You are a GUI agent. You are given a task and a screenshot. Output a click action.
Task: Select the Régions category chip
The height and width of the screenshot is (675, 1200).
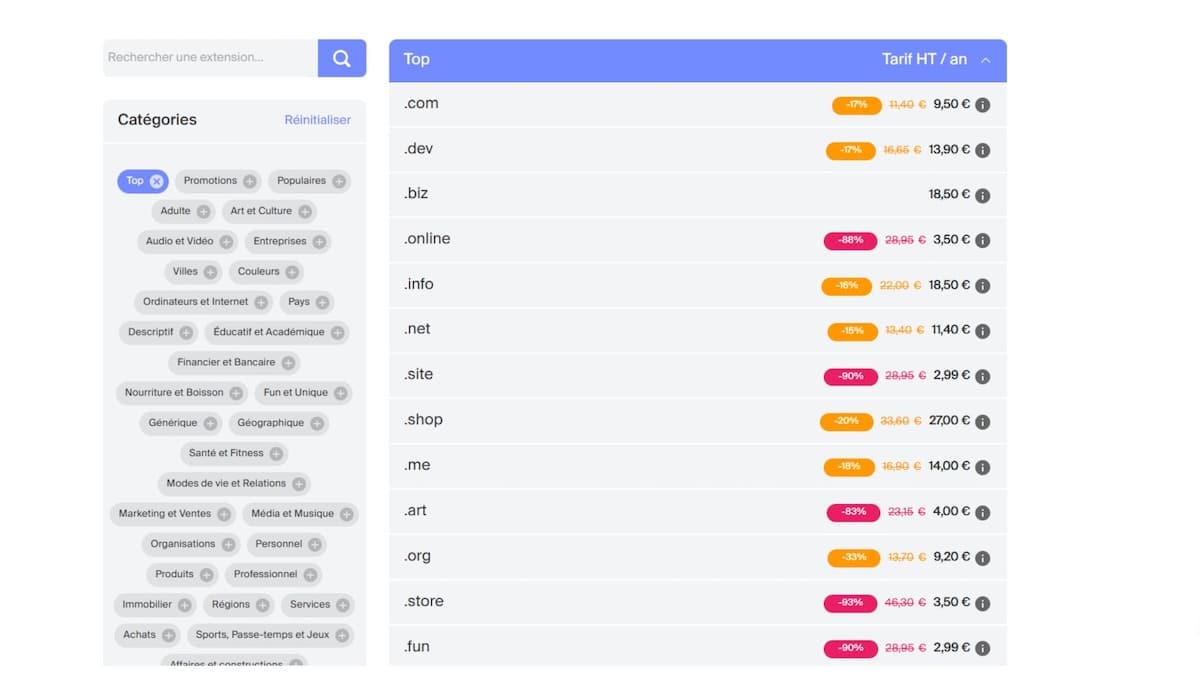point(238,605)
